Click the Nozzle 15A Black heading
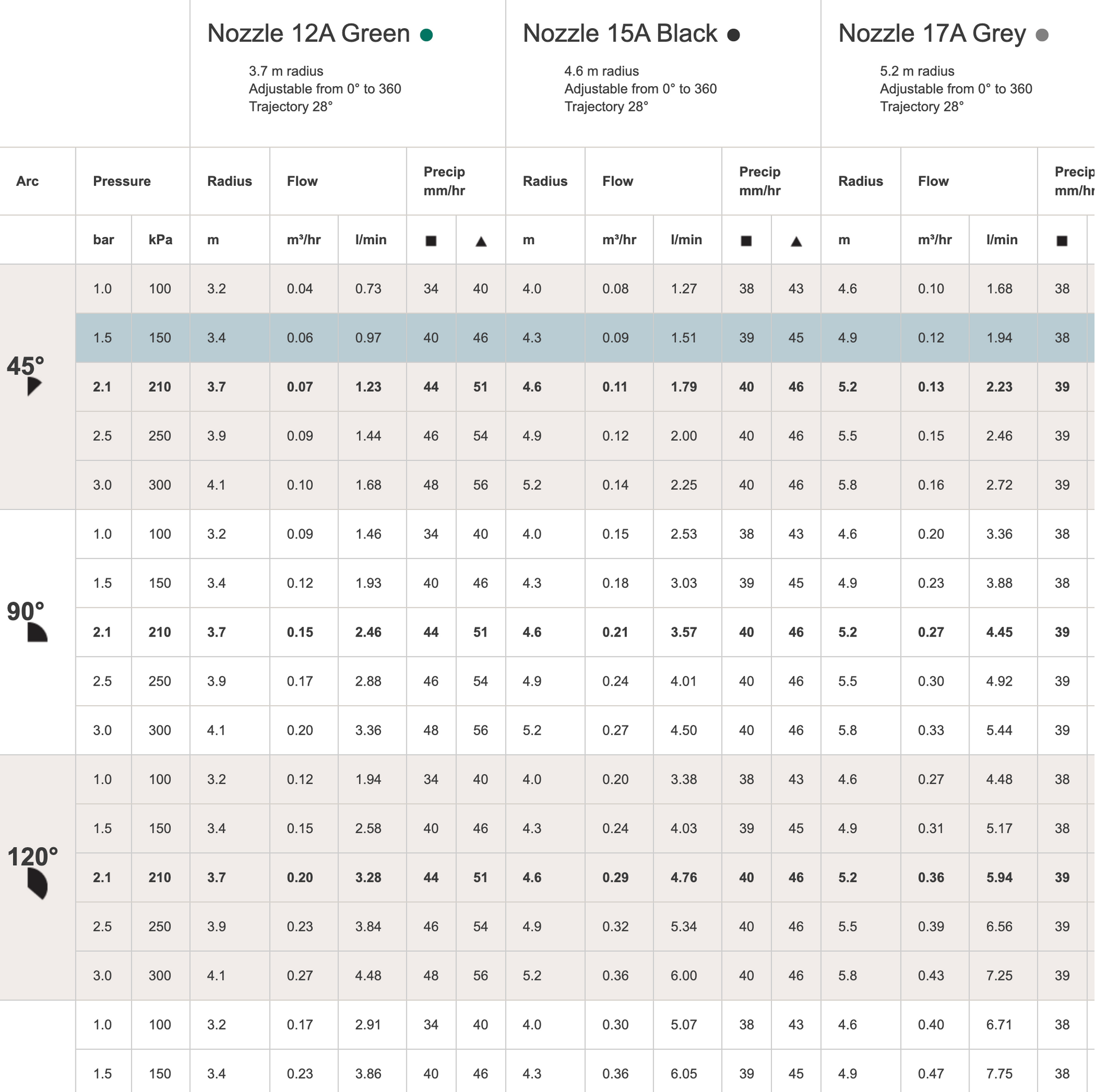 pos(620,33)
